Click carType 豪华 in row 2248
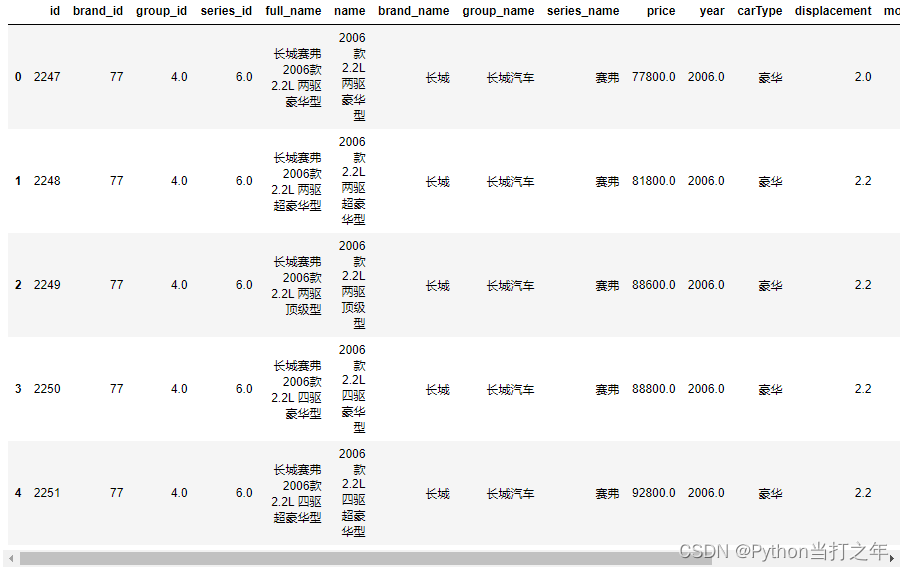Viewport: 904px width, 571px height. (770, 181)
